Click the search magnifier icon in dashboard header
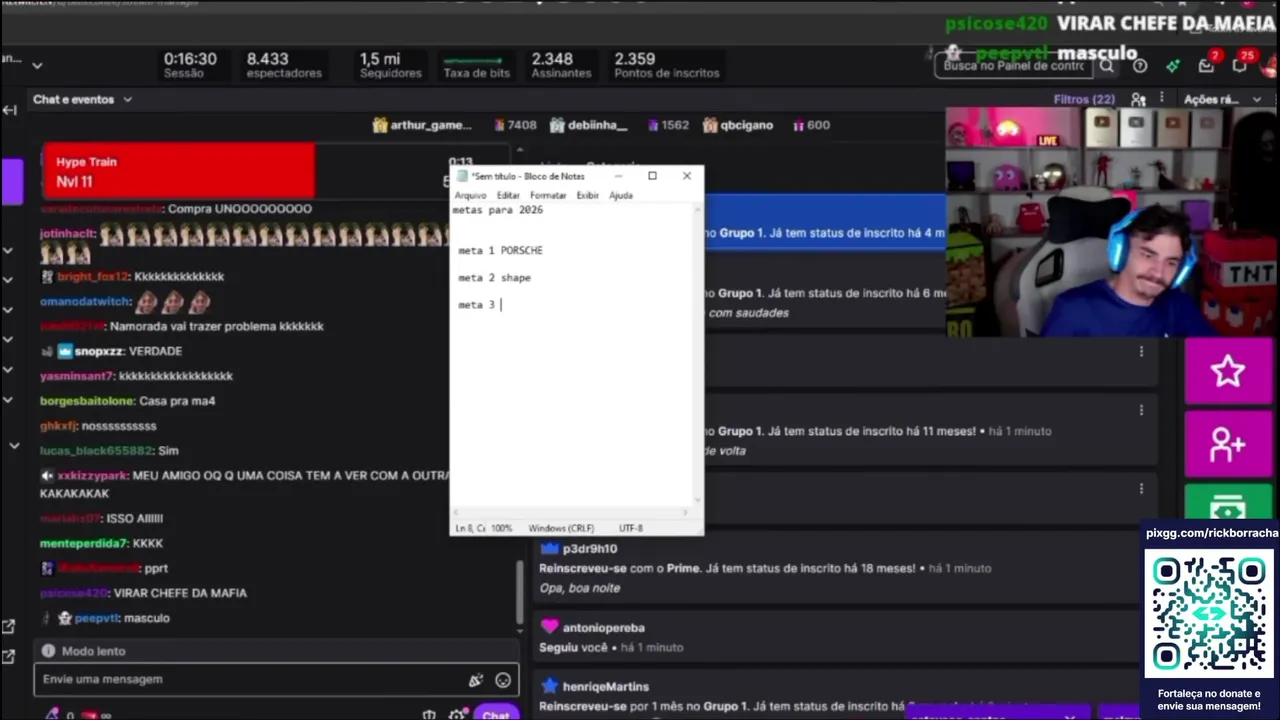The height and width of the screenshot is (720, 1280). (1106, 66)
